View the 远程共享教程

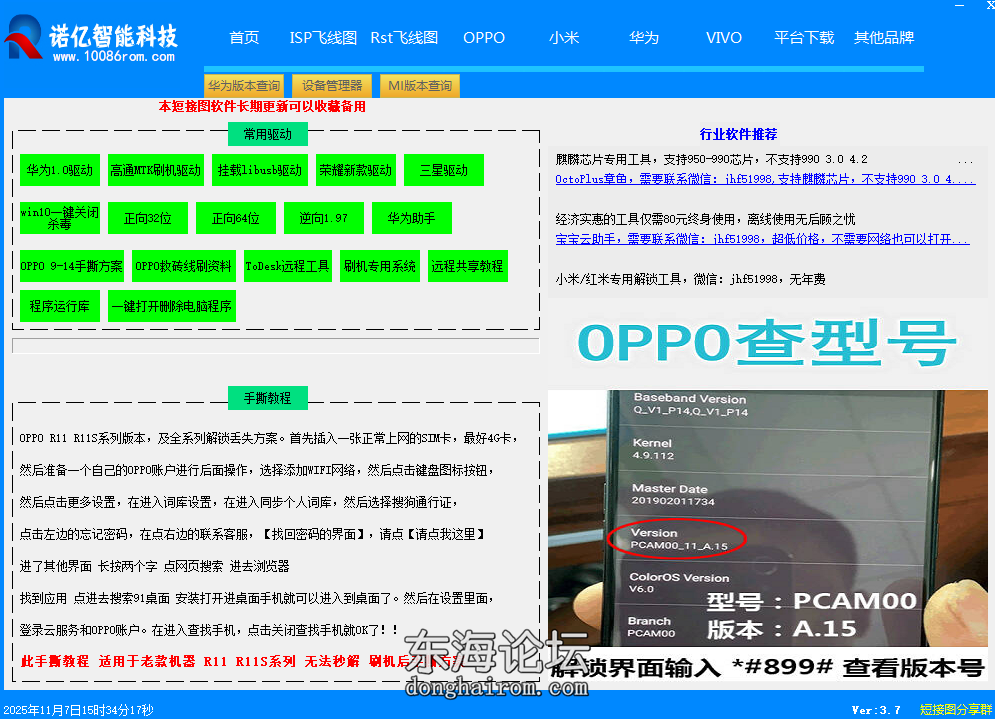tap(467, 266)
